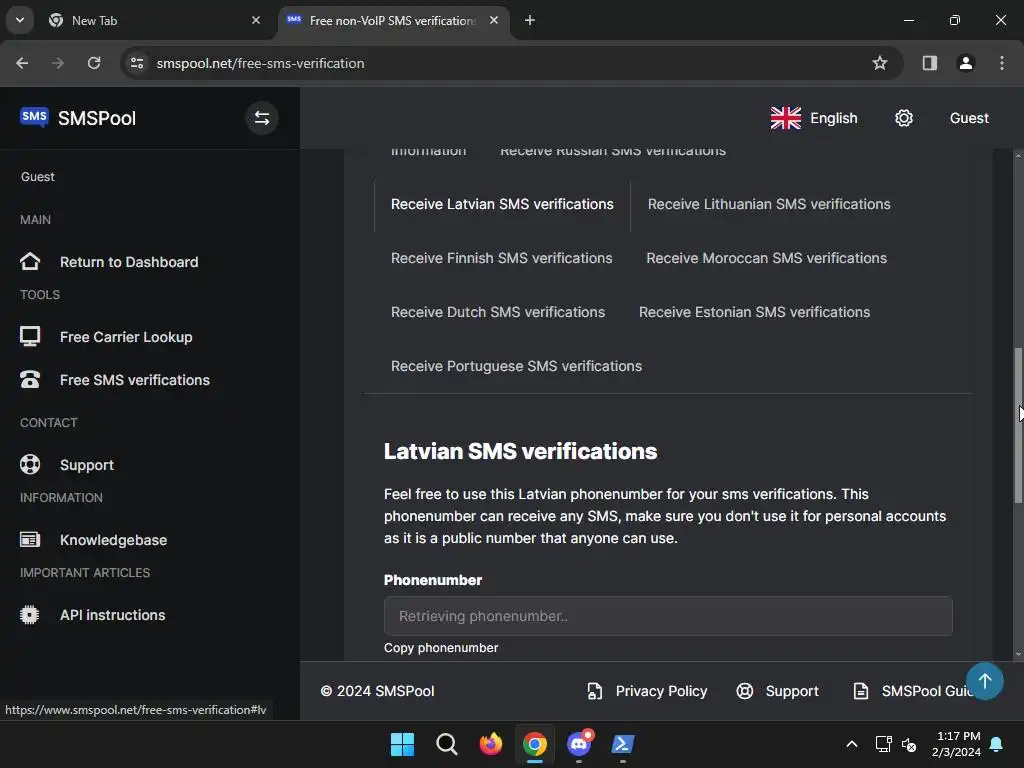Open Discord from taskbar
This screenshot has width=1024, height=768.
579,744
